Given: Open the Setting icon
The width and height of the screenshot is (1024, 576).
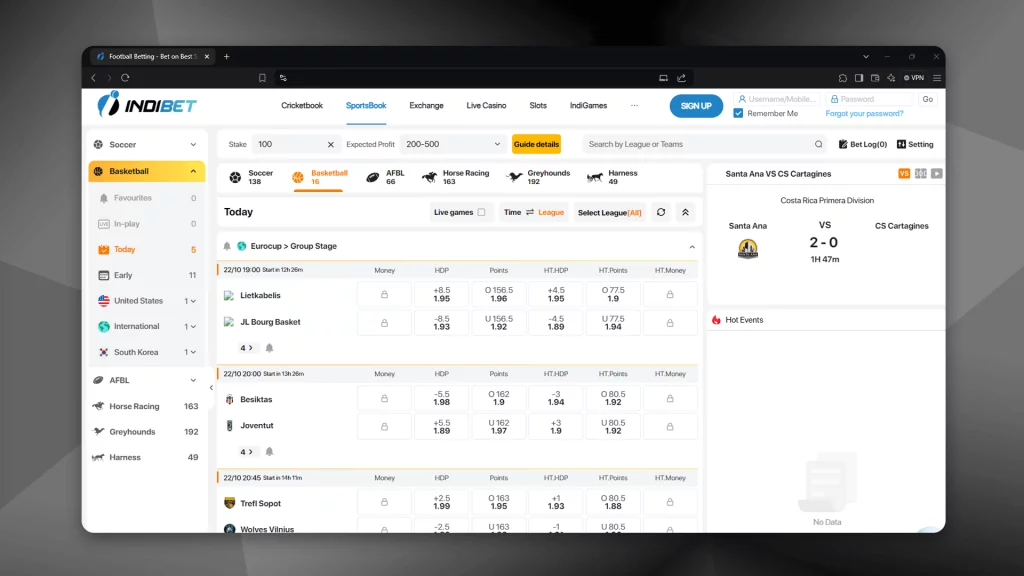Looking at the screenshot, I should 901,144.
